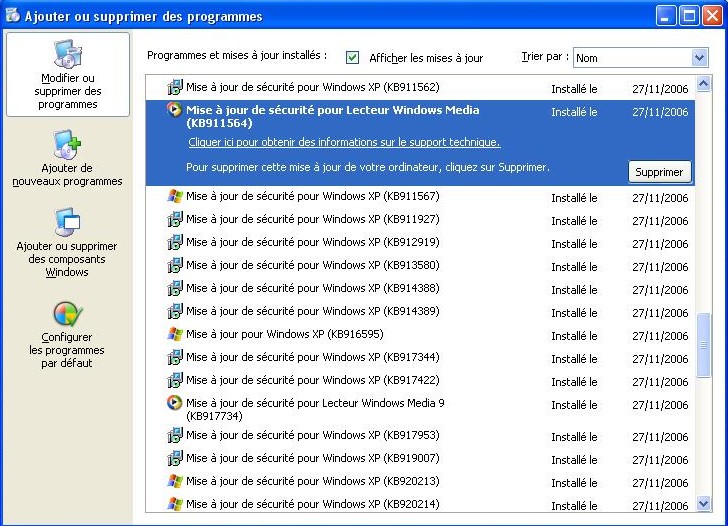This screenshot has width=728, height=526.
Task: Click the icon beside KB913580 update
Action: click(x=175, y=265)
